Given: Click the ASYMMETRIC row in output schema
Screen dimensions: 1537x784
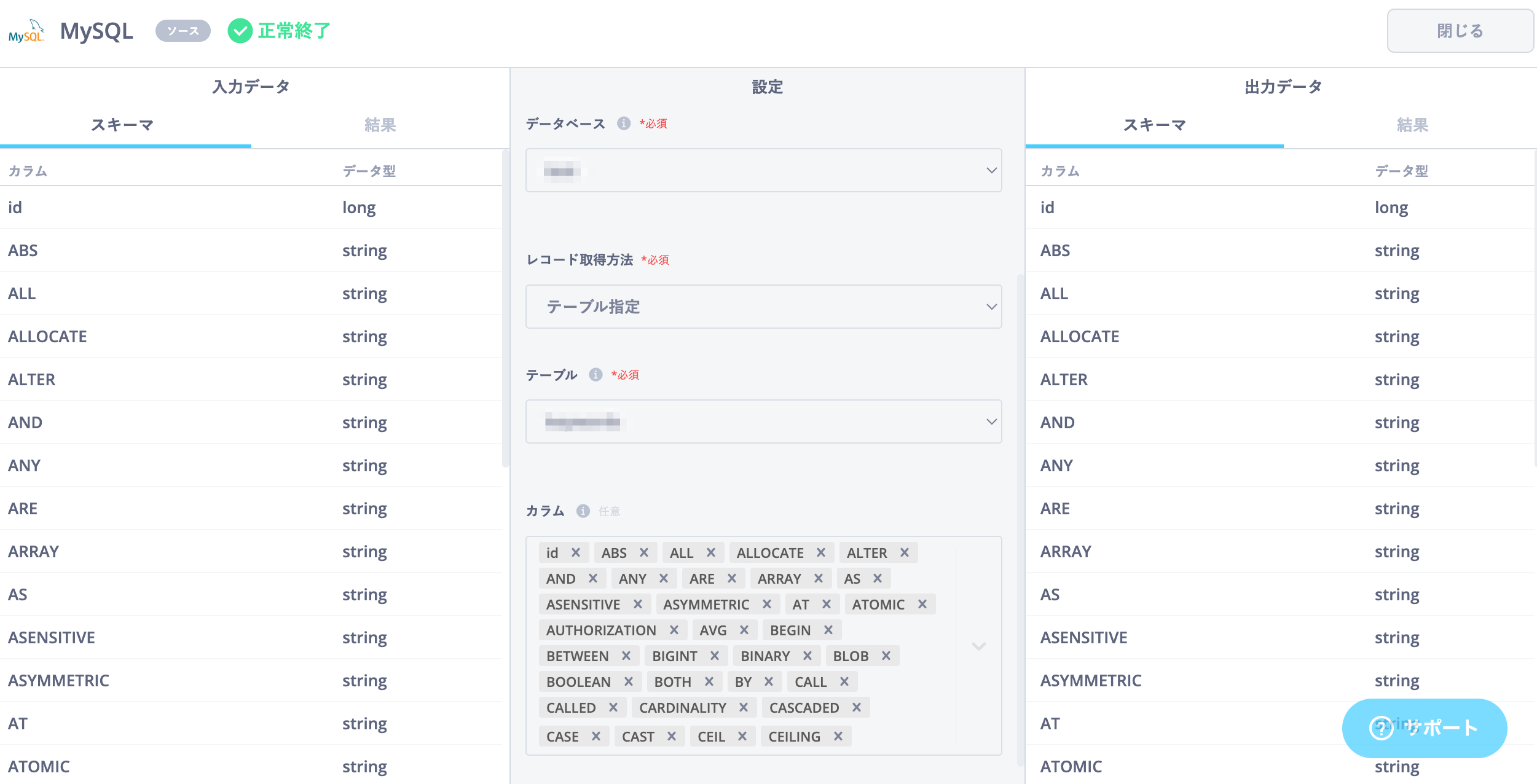Looking at the screenshot, I should [1281, 680].
